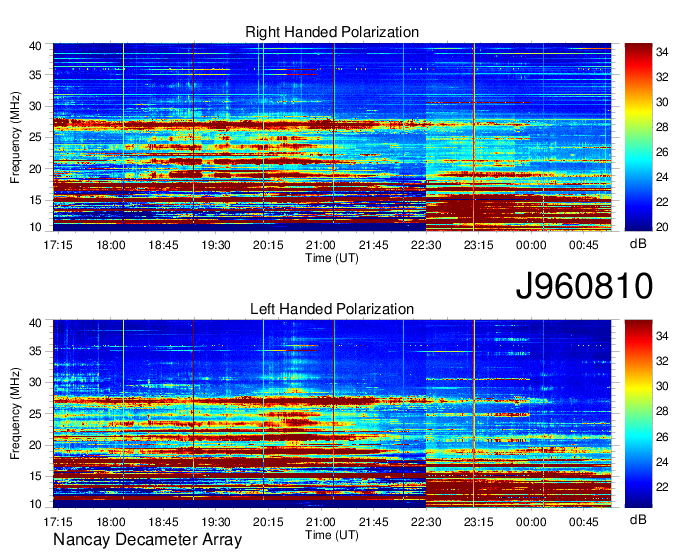The height and width of the screenshot is (552, 680).
Task: Click the 30 MHz tick on the lower plot axis
Action: [35, 382]
